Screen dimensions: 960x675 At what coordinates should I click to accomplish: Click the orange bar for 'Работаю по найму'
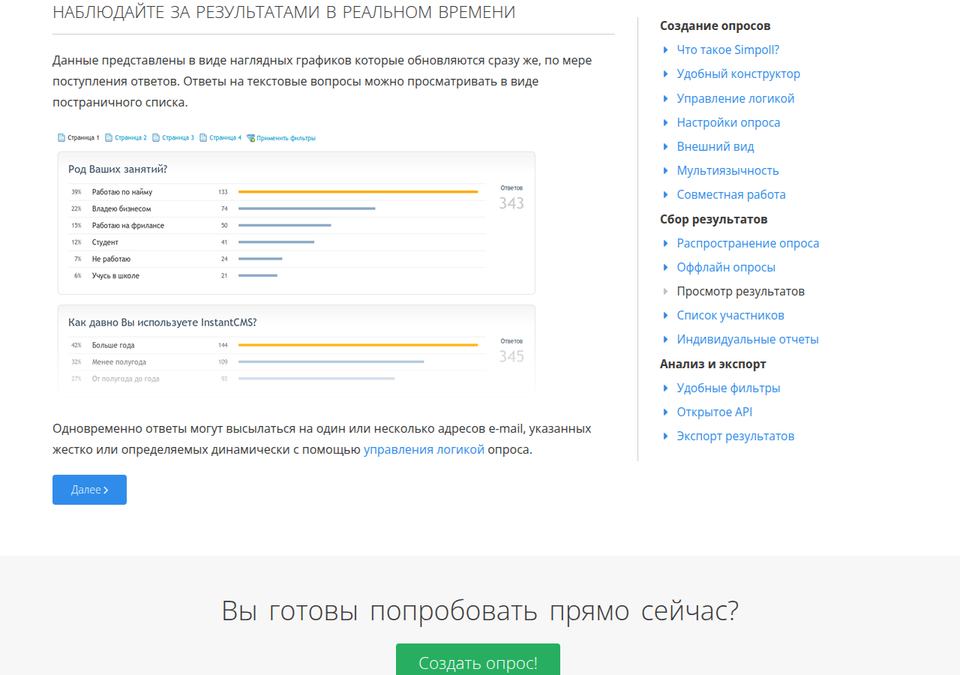[x=358, y=192]
